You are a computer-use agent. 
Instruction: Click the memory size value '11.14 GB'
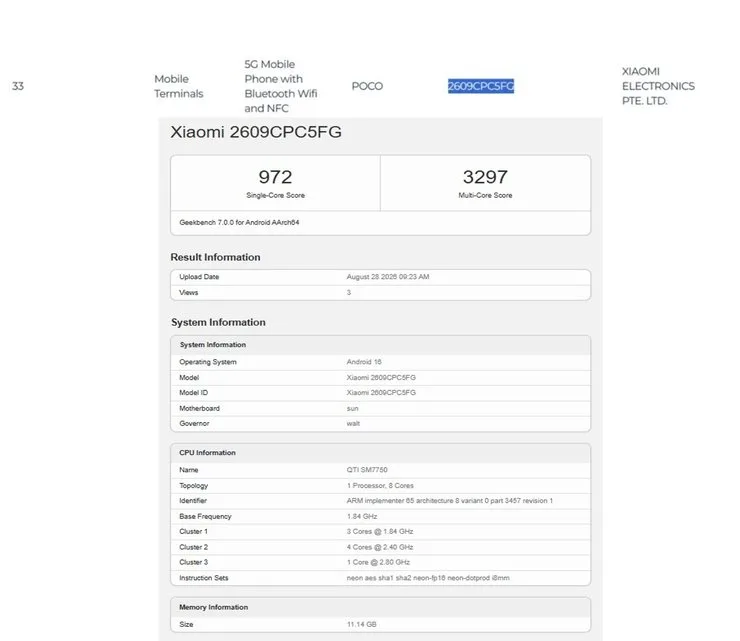pyautogui.click(x=362, y=624)
